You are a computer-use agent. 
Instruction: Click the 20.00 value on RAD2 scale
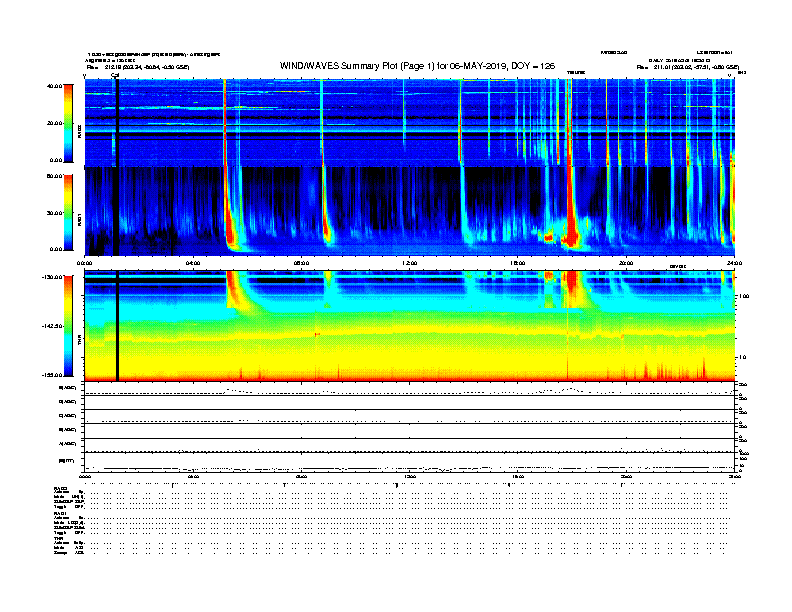coord(54,123)
